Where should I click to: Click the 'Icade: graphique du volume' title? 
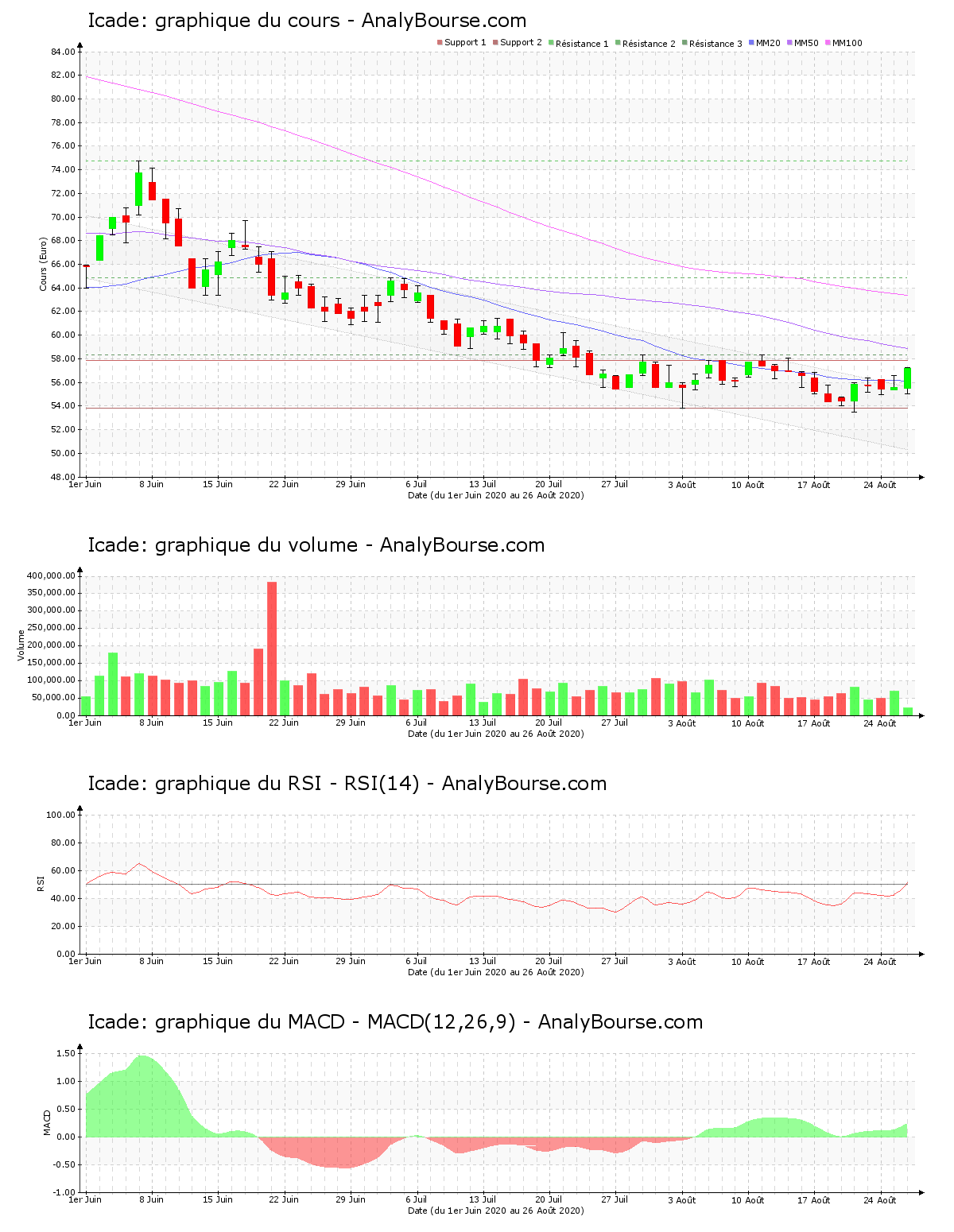316,545
